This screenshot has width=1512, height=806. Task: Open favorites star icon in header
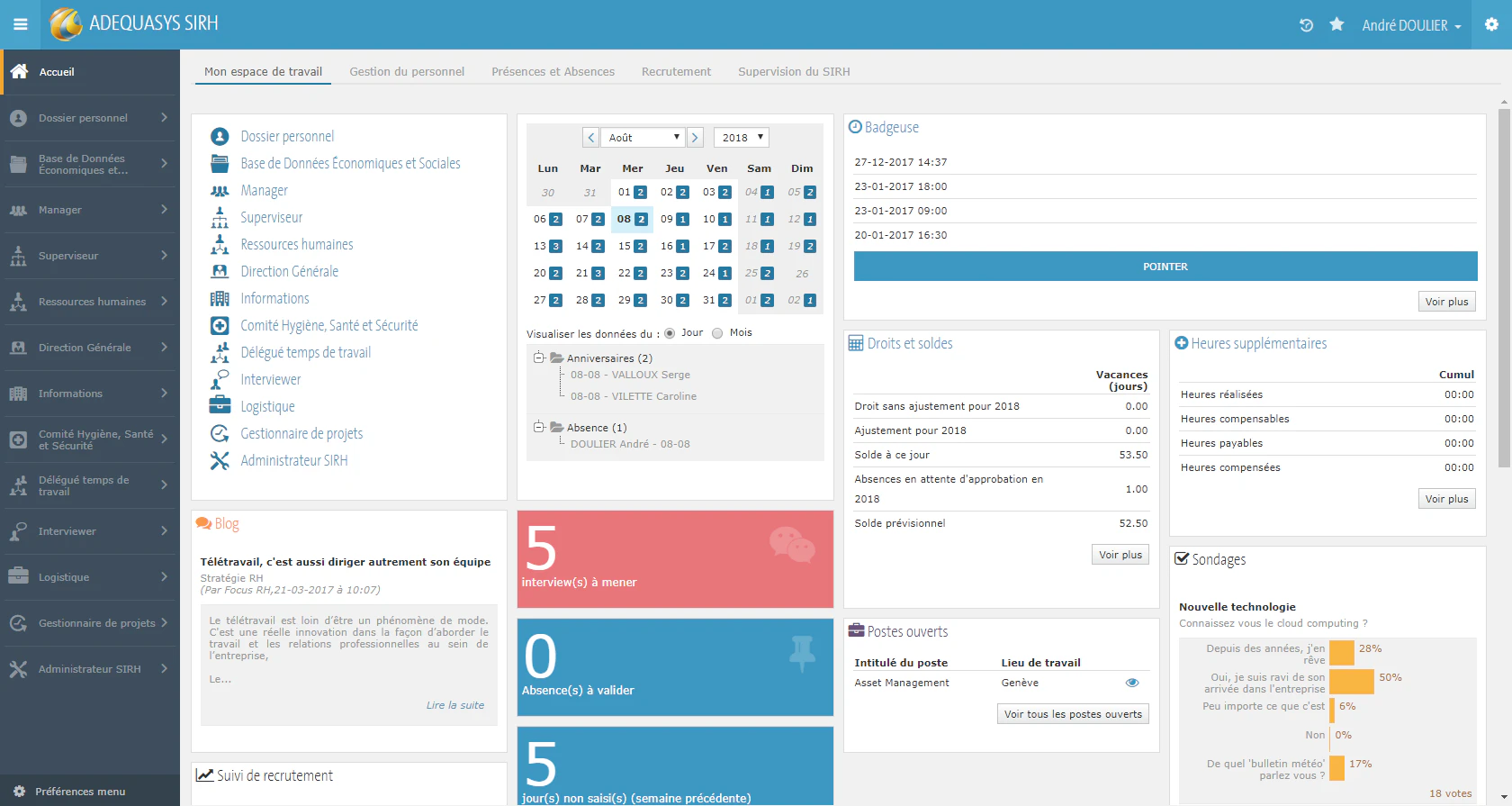1336,24
